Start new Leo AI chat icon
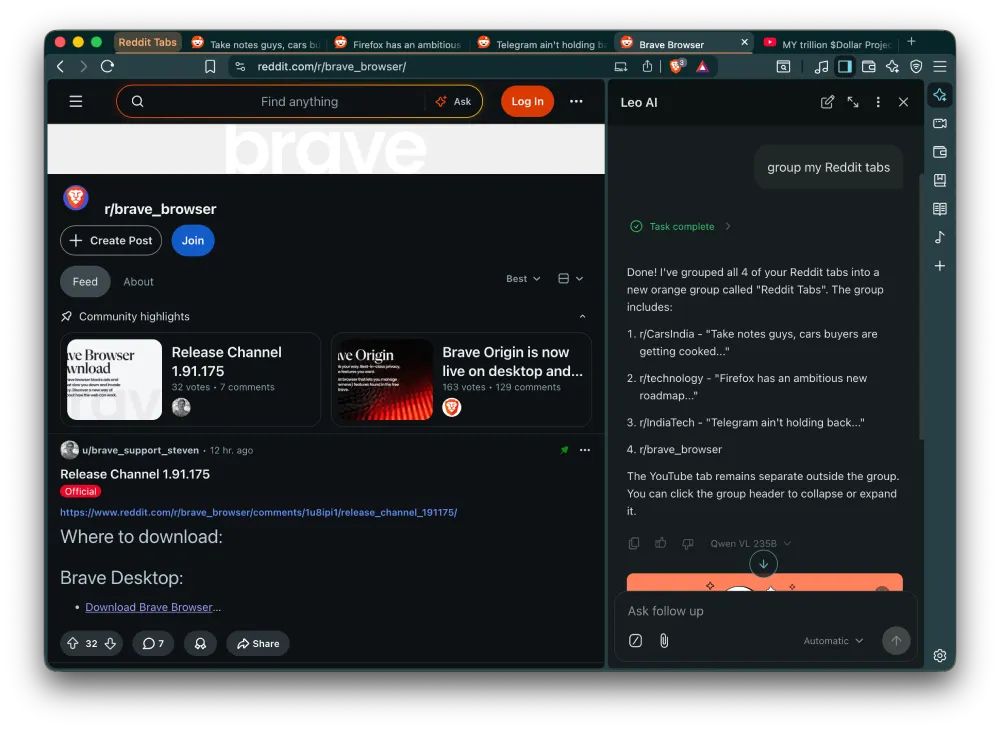Image resolution: width=1000 pixels, height=730 pixels. click(827, 102)
